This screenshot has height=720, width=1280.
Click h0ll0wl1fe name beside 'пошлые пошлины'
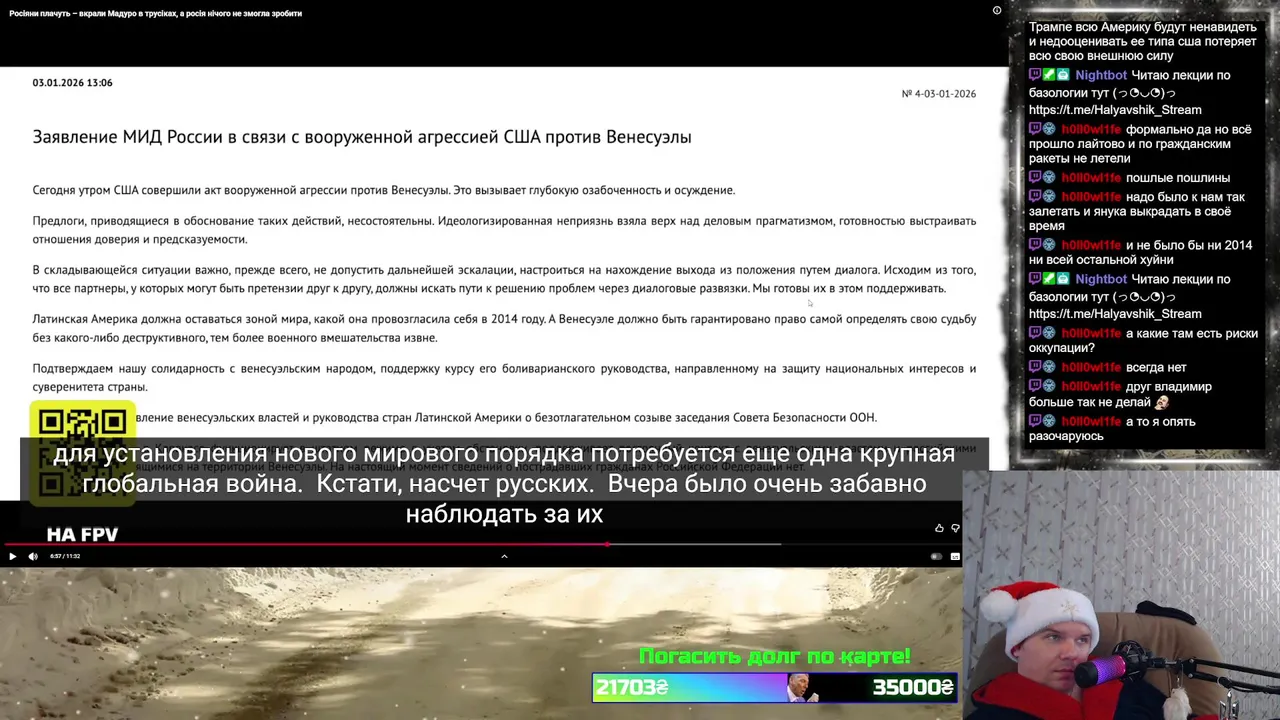(x=1091, y=178)
